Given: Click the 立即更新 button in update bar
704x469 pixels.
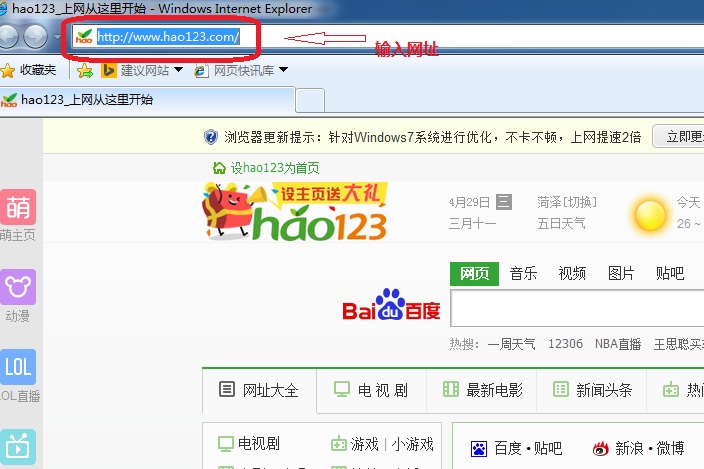Looking at the screenshot, I should (679, 136).
